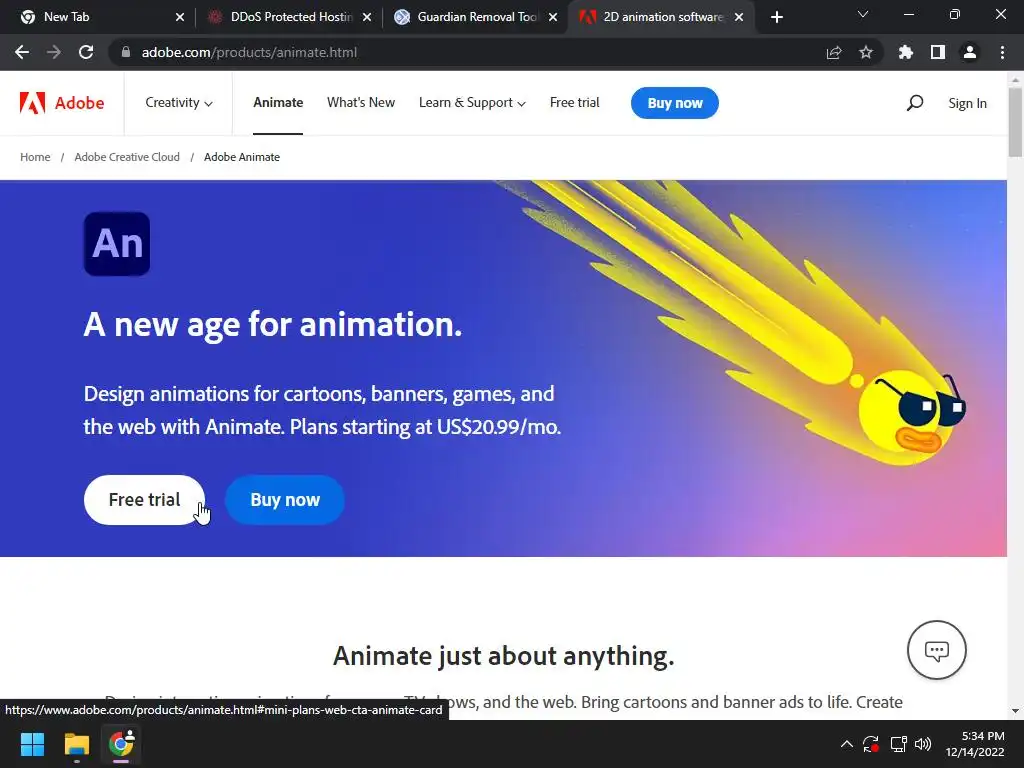The image size is (1024, 768).
Task: Click 'Animate just about anything.' heading
Action: [504, 656]
